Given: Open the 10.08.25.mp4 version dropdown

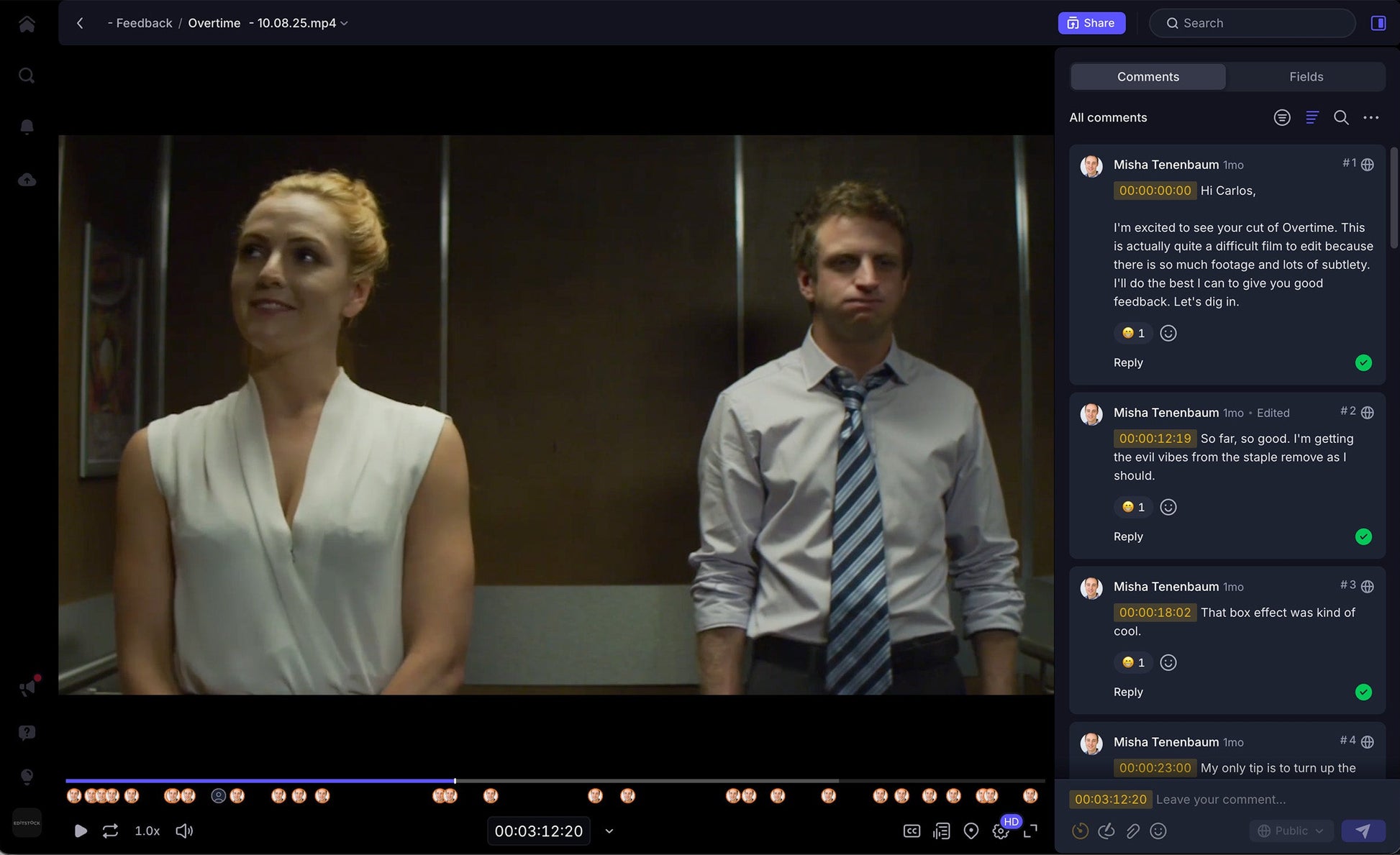Looking at the screenshot, I should click(344, 23).
